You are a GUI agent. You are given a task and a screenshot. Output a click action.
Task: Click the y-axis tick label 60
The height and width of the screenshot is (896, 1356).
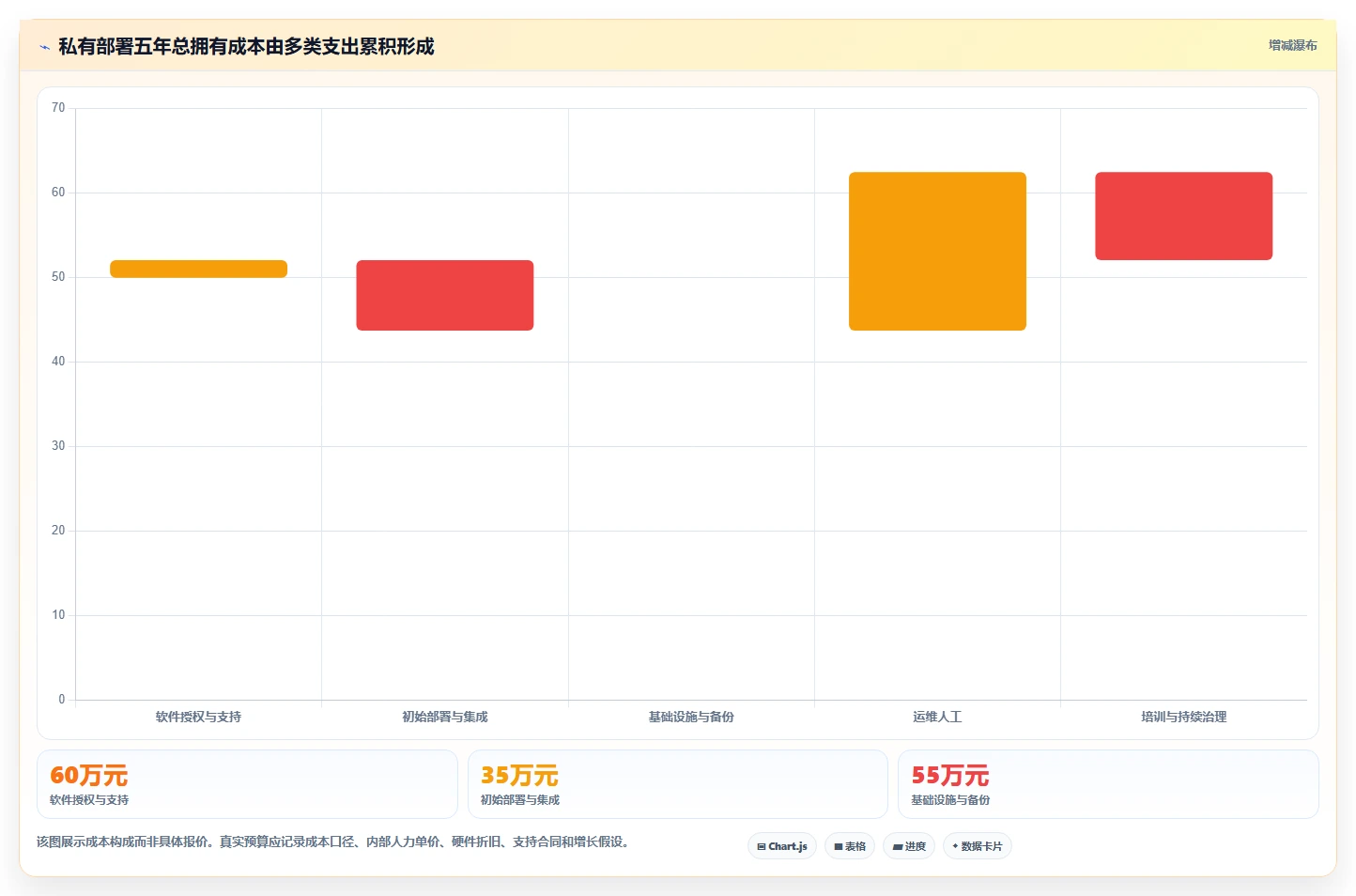58,193
